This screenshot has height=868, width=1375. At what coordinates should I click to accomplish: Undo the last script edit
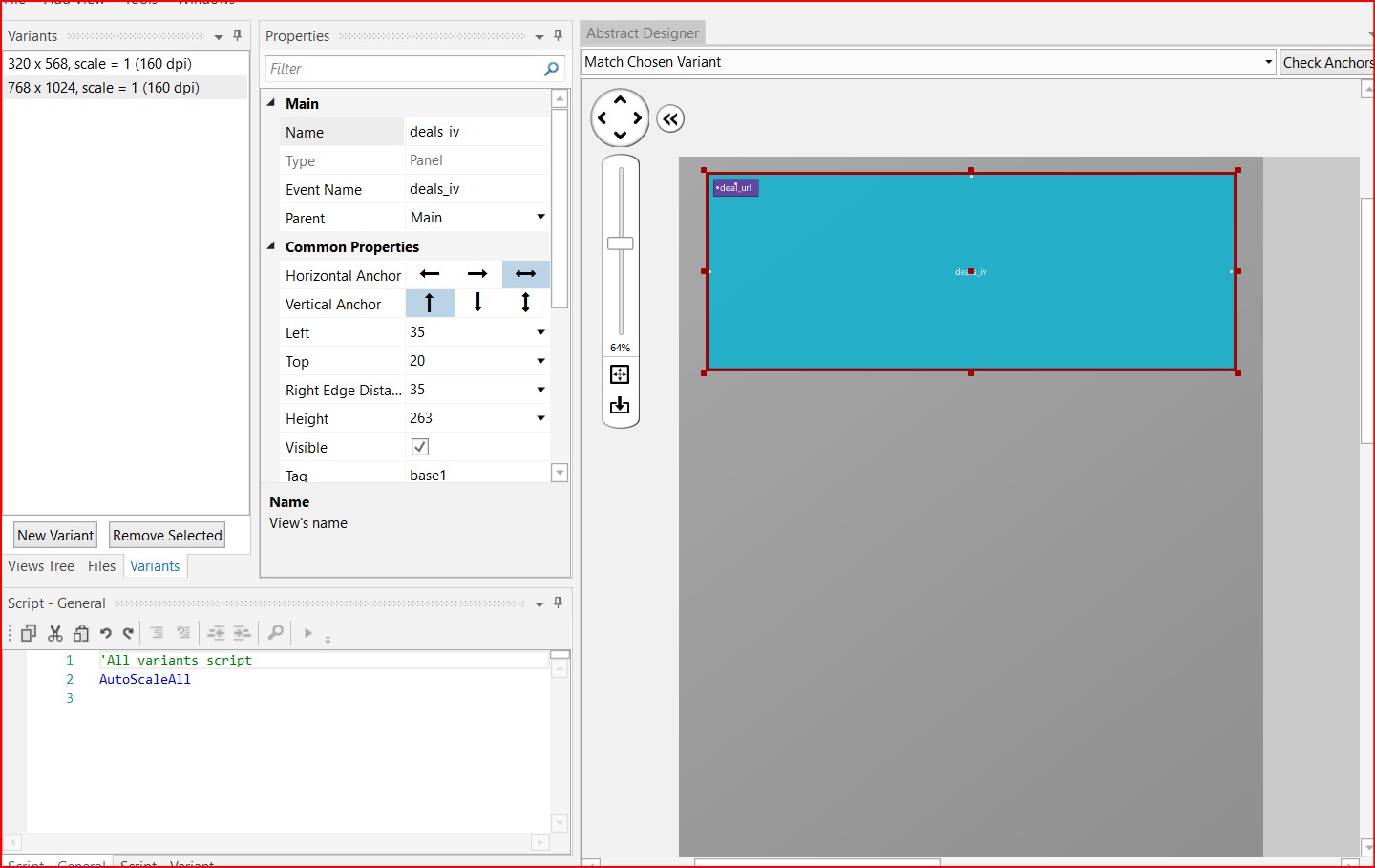tap(105, 633)
